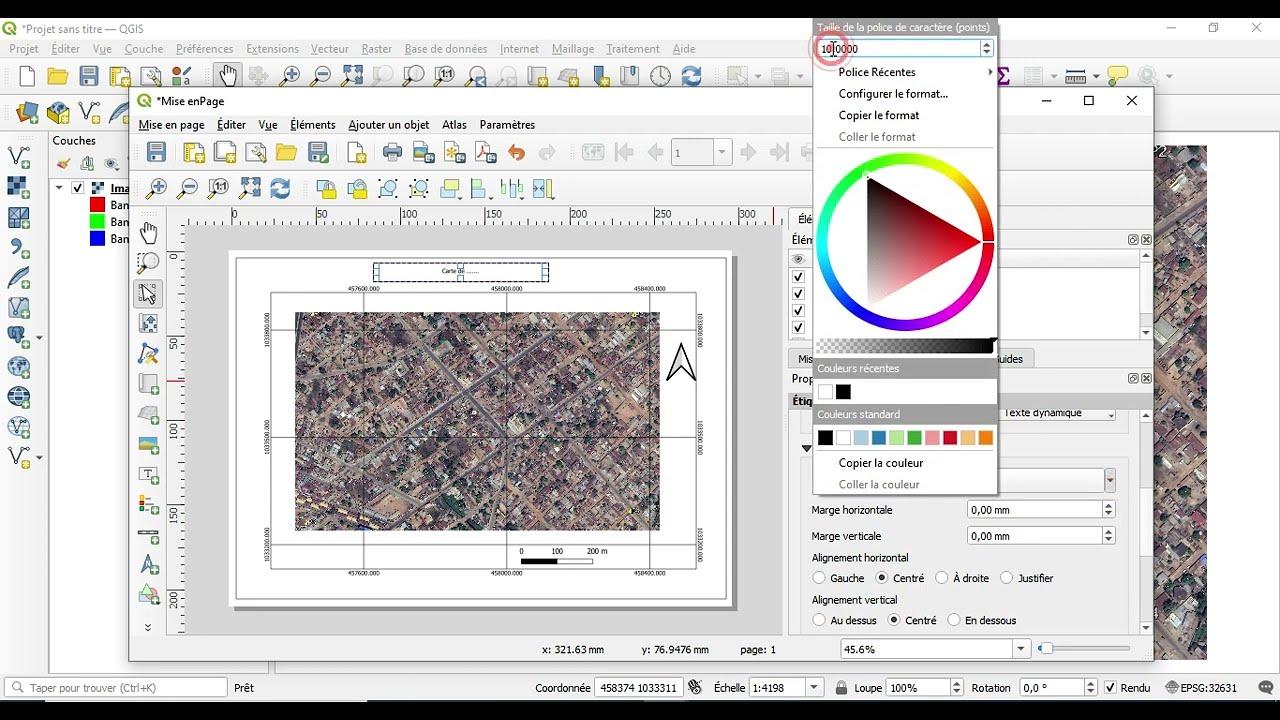Select the edit nodes tool
The height and width of the screenshot is (720, 1280).
148,354
